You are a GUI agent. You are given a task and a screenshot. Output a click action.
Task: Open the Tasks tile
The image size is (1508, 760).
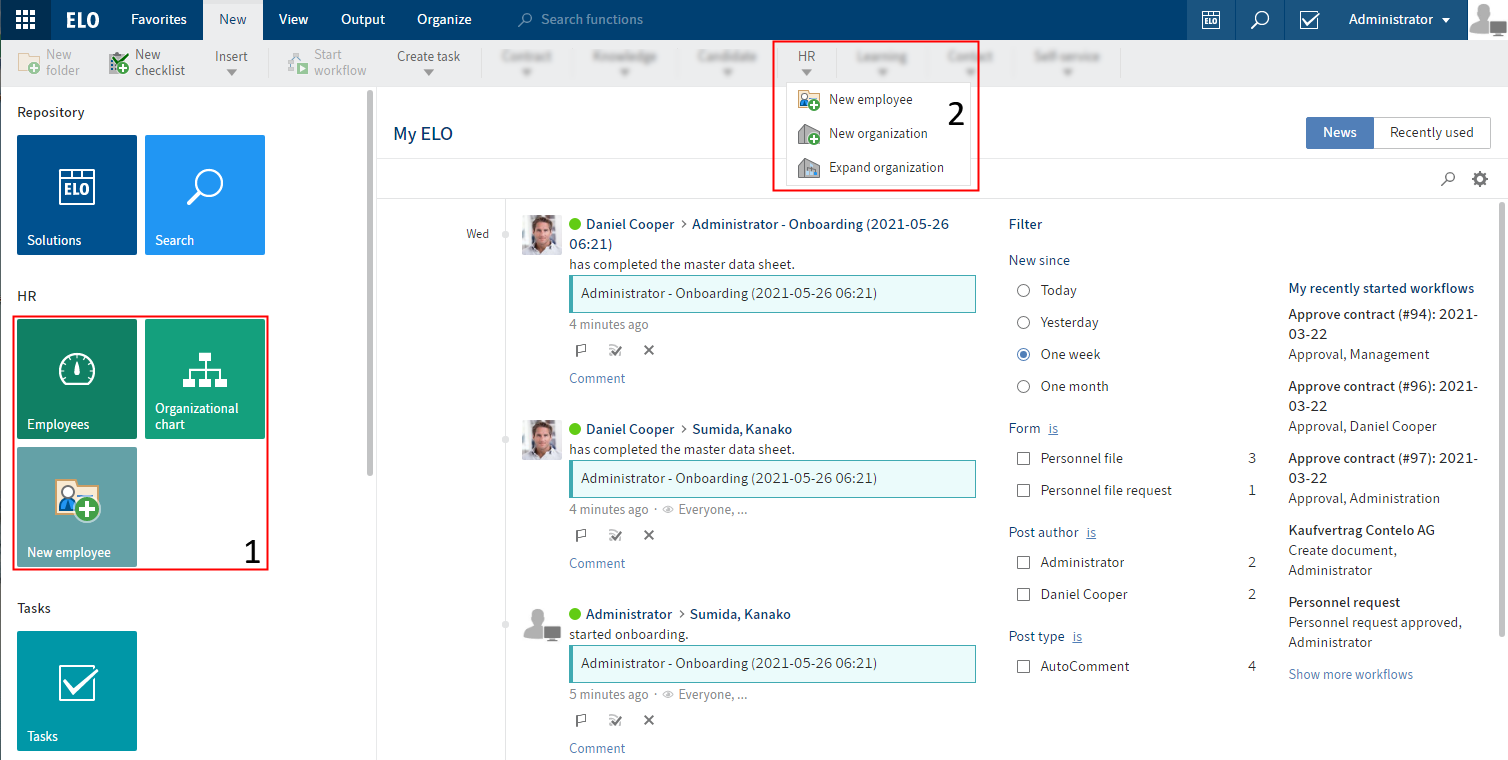pyautogui.click(x=77, y=691)
